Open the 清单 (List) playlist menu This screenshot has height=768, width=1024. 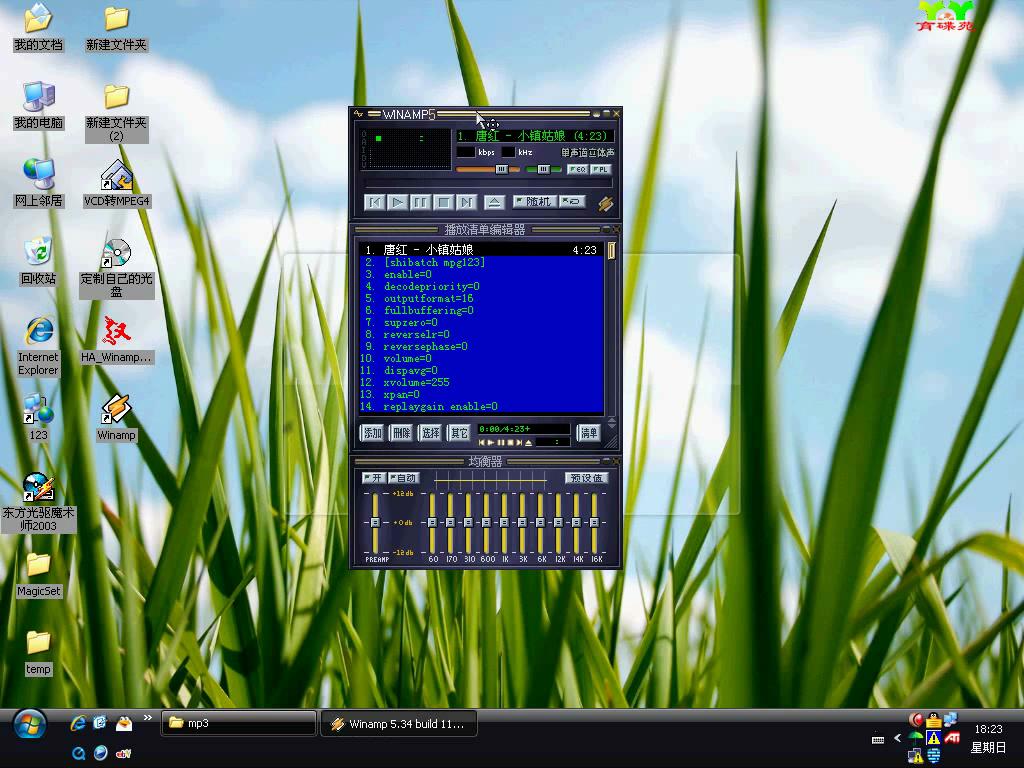pyautogui.click(x=588, y=432)
